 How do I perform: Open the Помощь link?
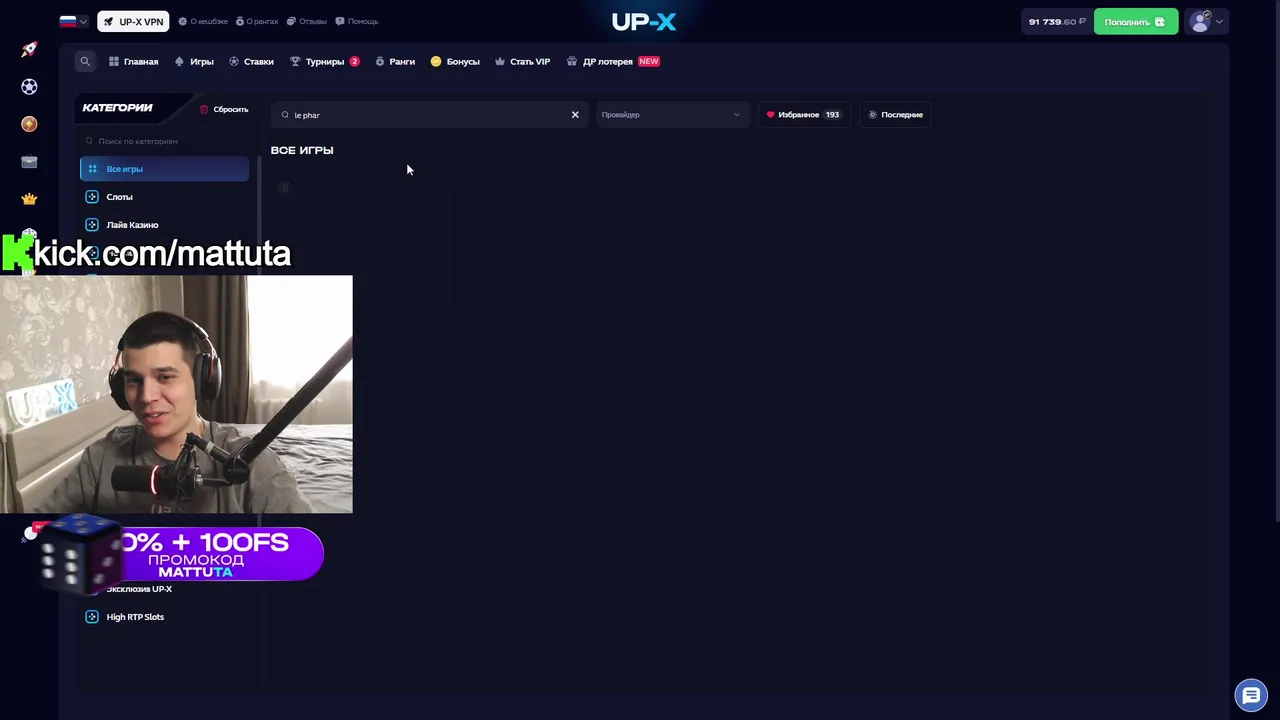coord(357,21)
